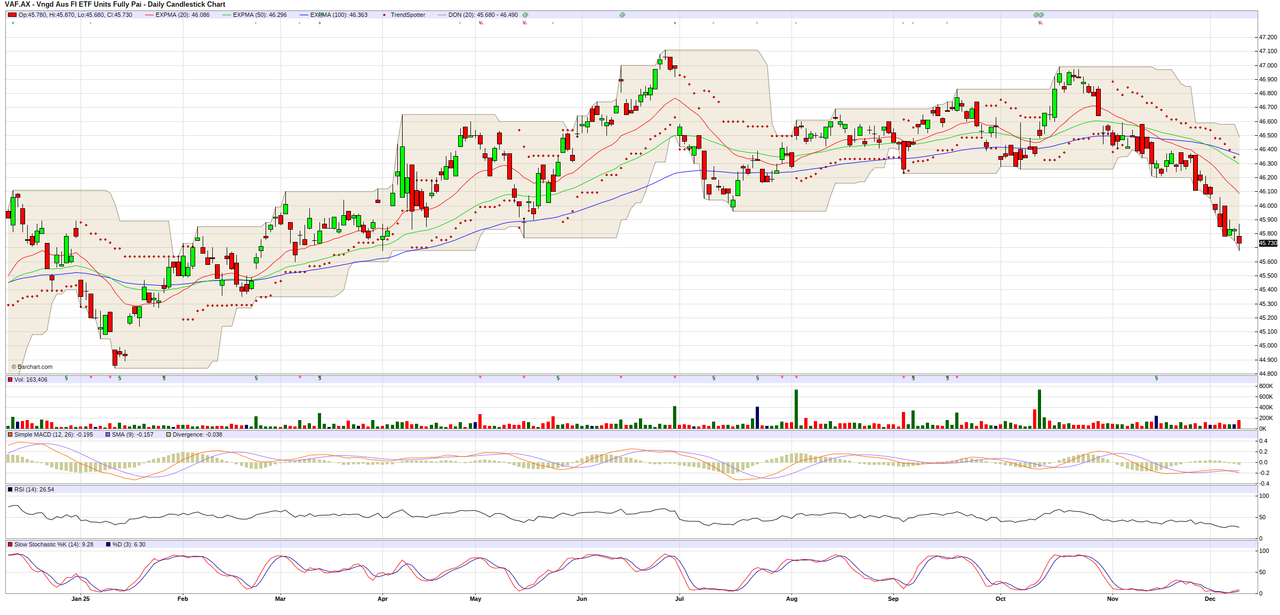Click the 44.800 price axis label
The image size is (1280, 615).
click(1268, 374)
